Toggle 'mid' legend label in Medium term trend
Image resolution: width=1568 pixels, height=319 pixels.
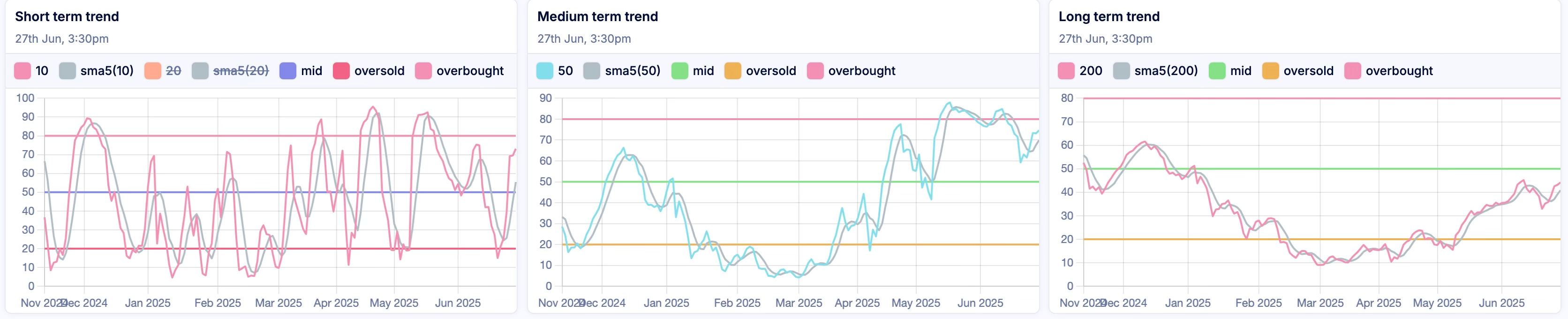tap(703, 71)
